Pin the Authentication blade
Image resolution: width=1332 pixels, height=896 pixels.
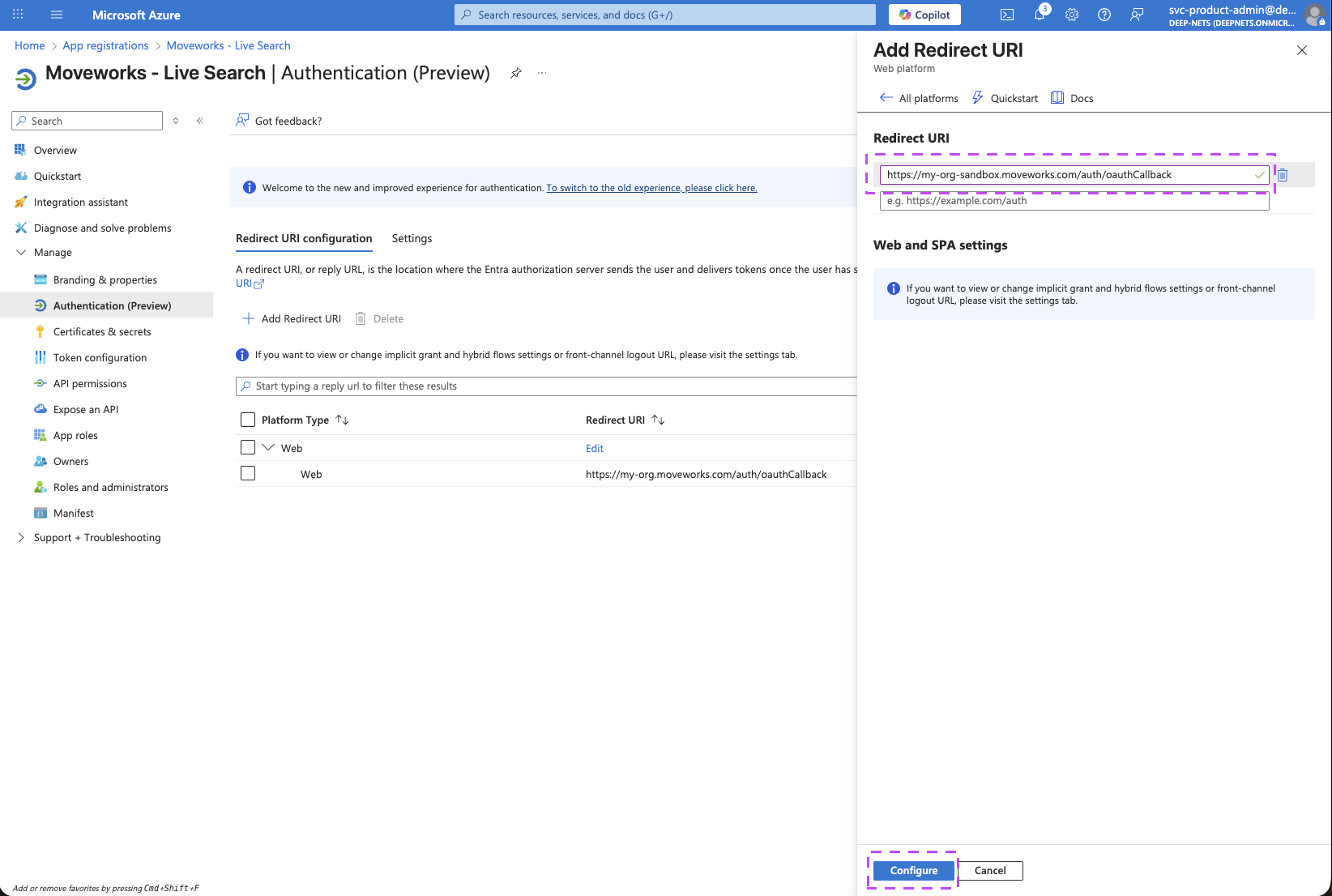516,73
